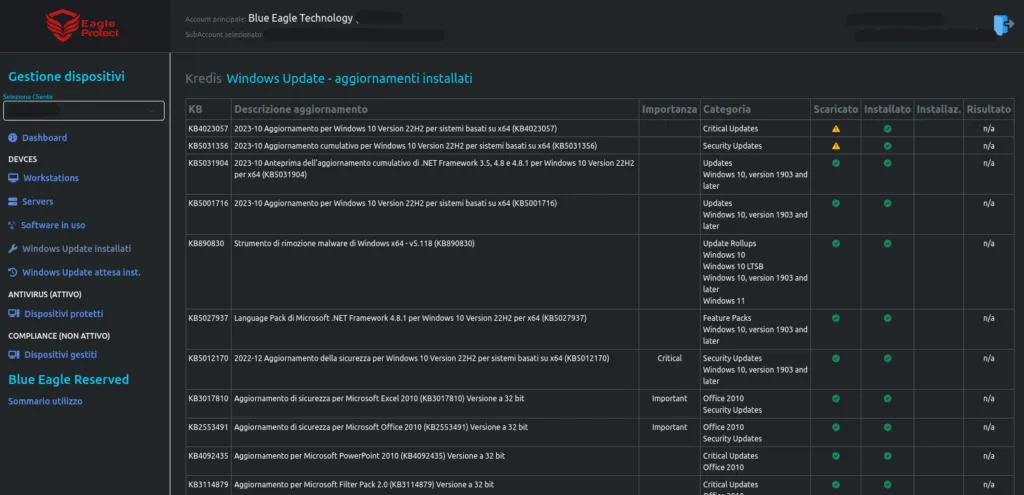
Task: Click the Scaricato column header
Action: (x=836, y=109)
